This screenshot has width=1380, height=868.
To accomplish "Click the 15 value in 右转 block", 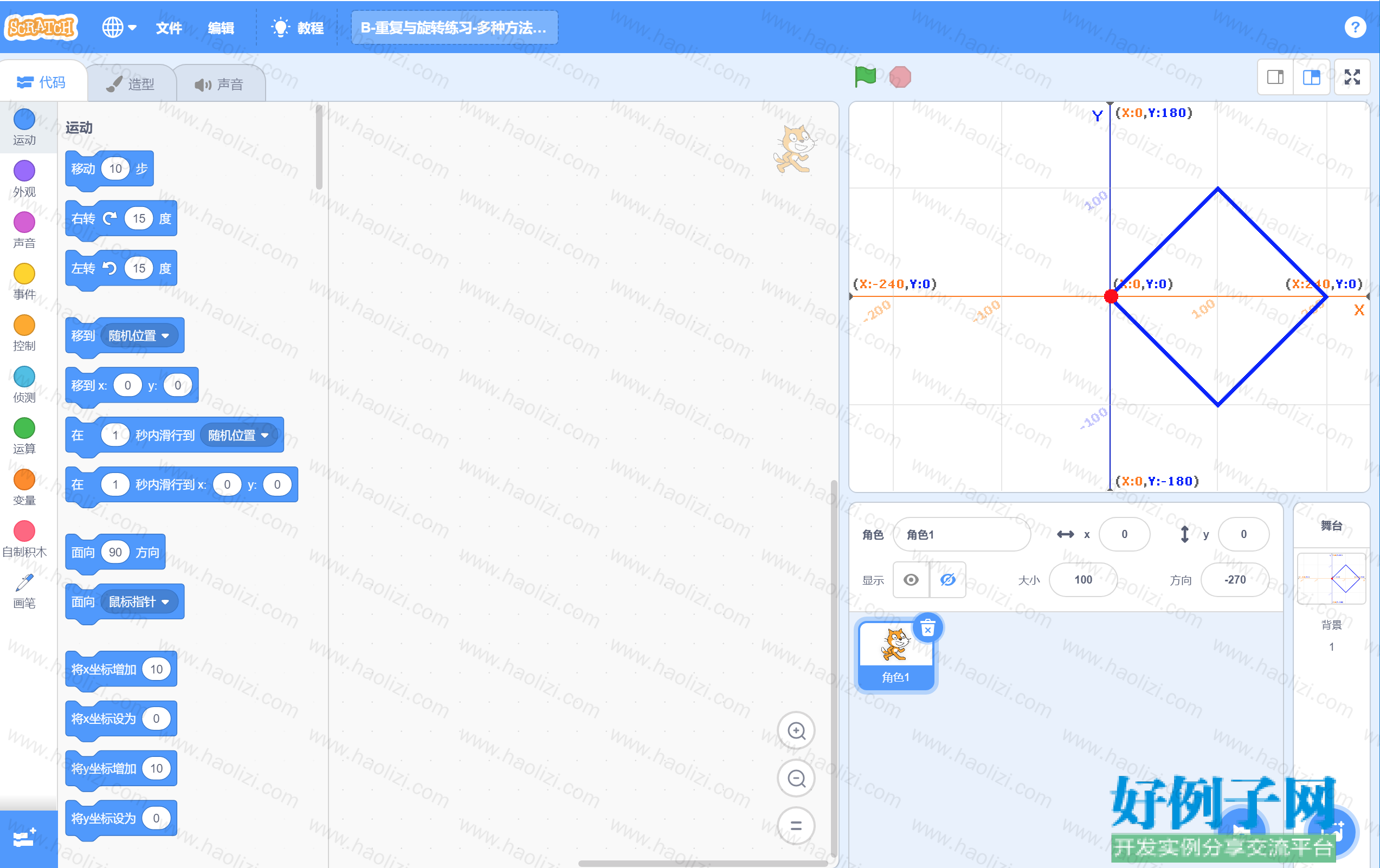I will click(x=139, y=218).
